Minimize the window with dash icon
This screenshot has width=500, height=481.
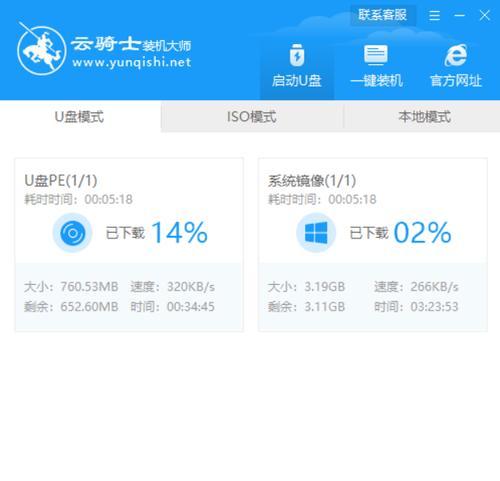(x=459, y=15)
